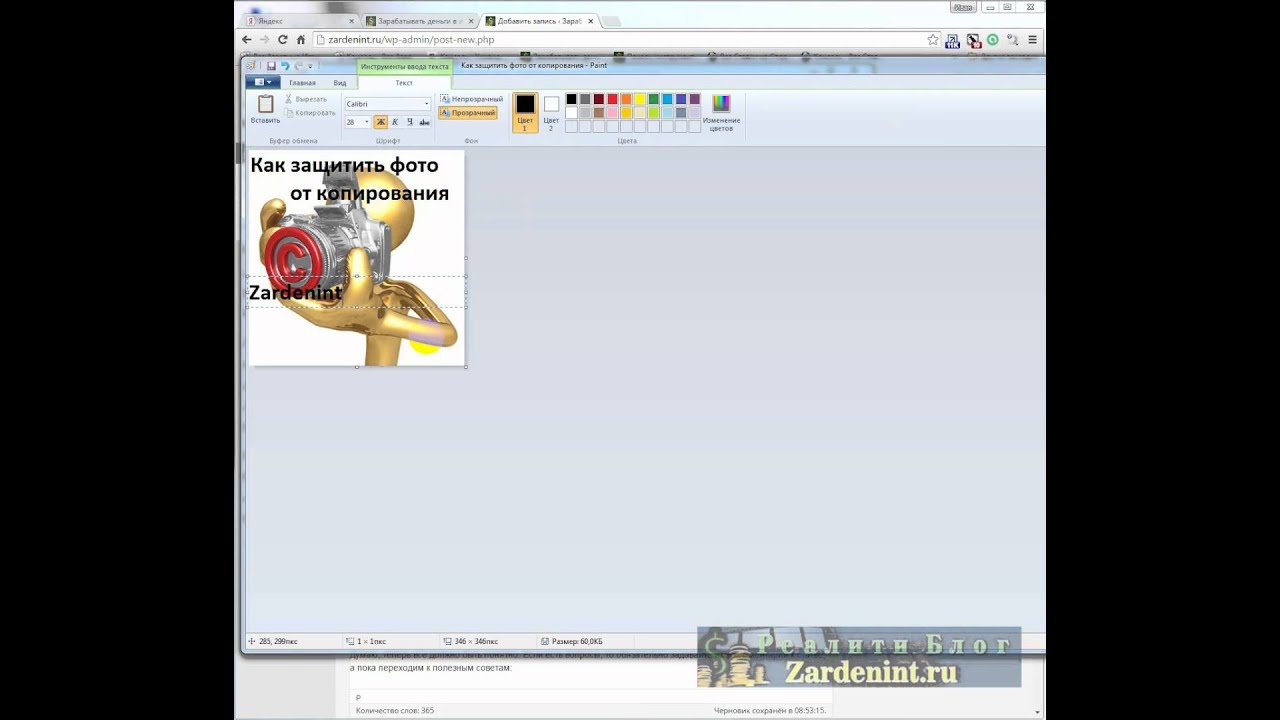The image size is (1280, 720).
Task: Close the Добавить запись browser tab
Action: point(591,21)
